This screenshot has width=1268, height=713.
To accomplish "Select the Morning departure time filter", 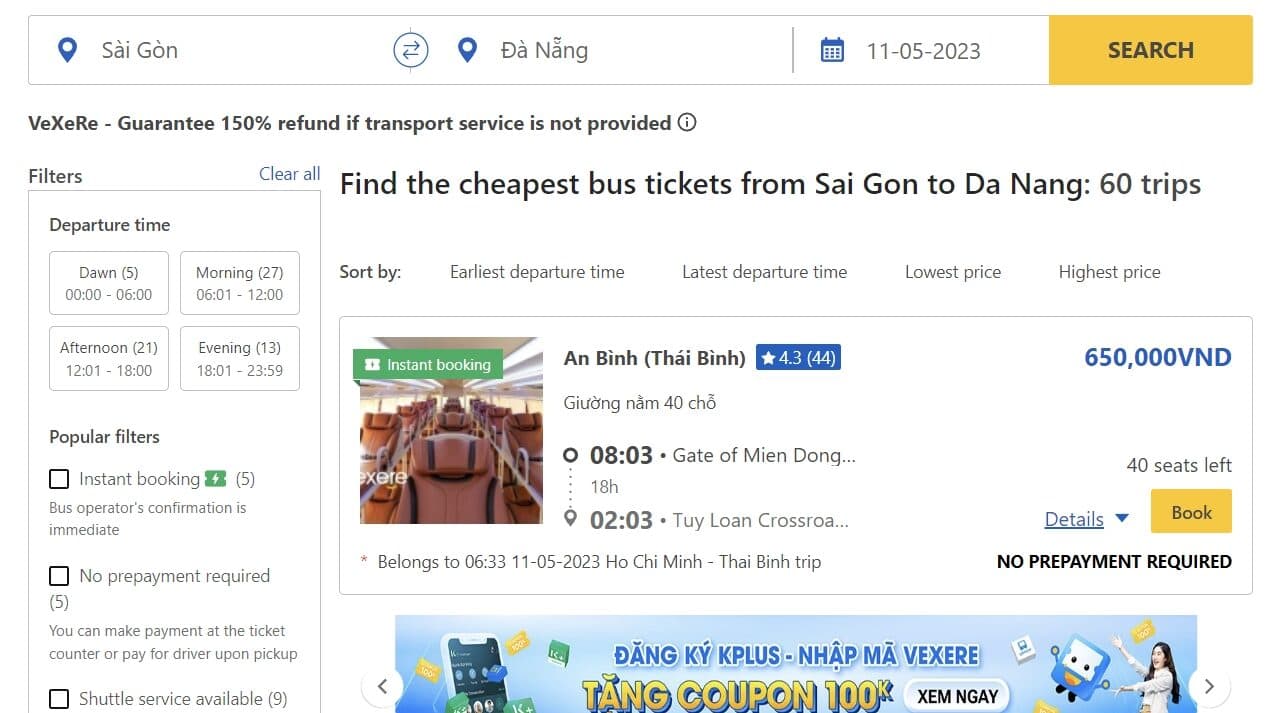I will pos(240,283).
